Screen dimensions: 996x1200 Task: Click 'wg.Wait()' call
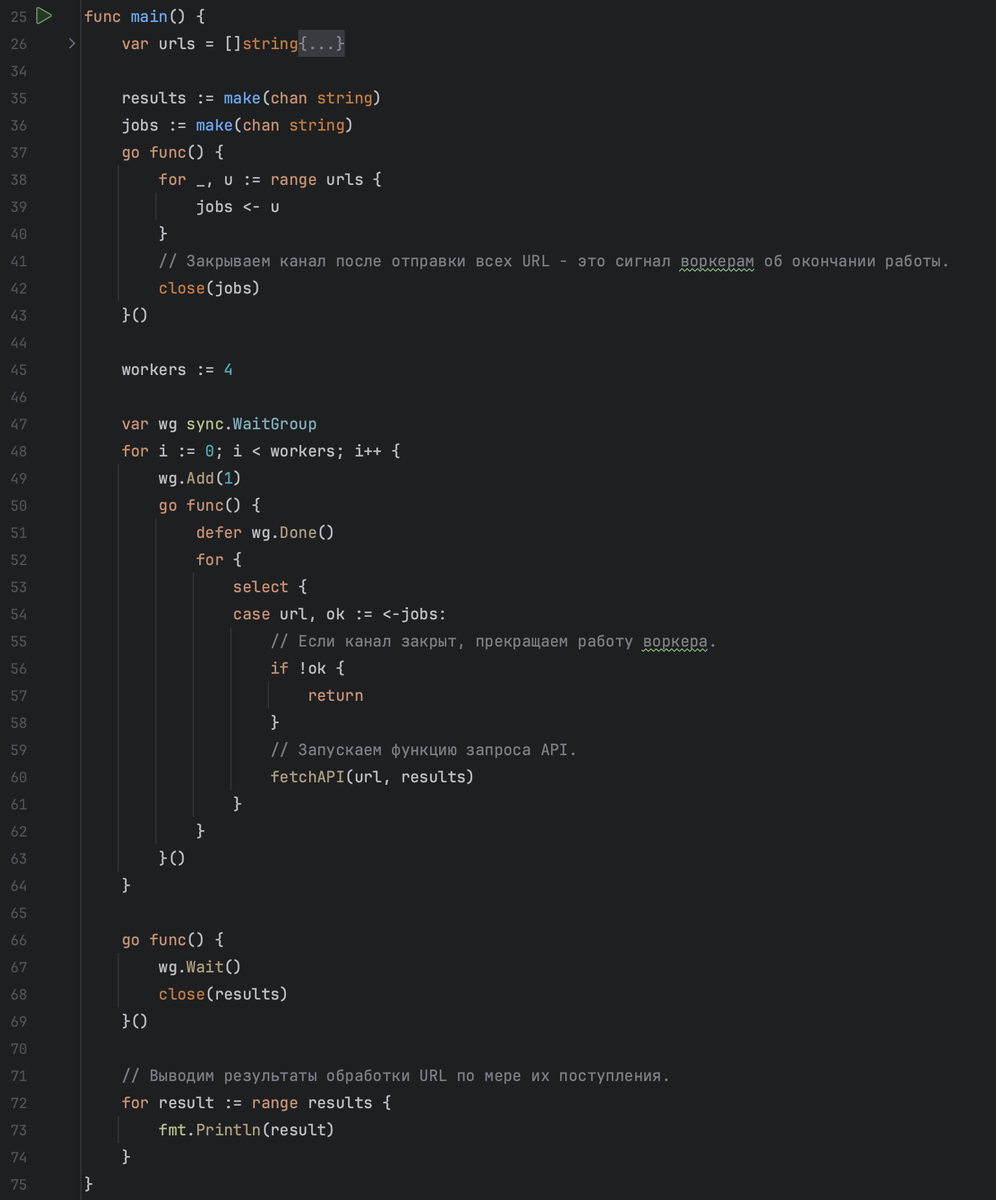tap(200, 967)
